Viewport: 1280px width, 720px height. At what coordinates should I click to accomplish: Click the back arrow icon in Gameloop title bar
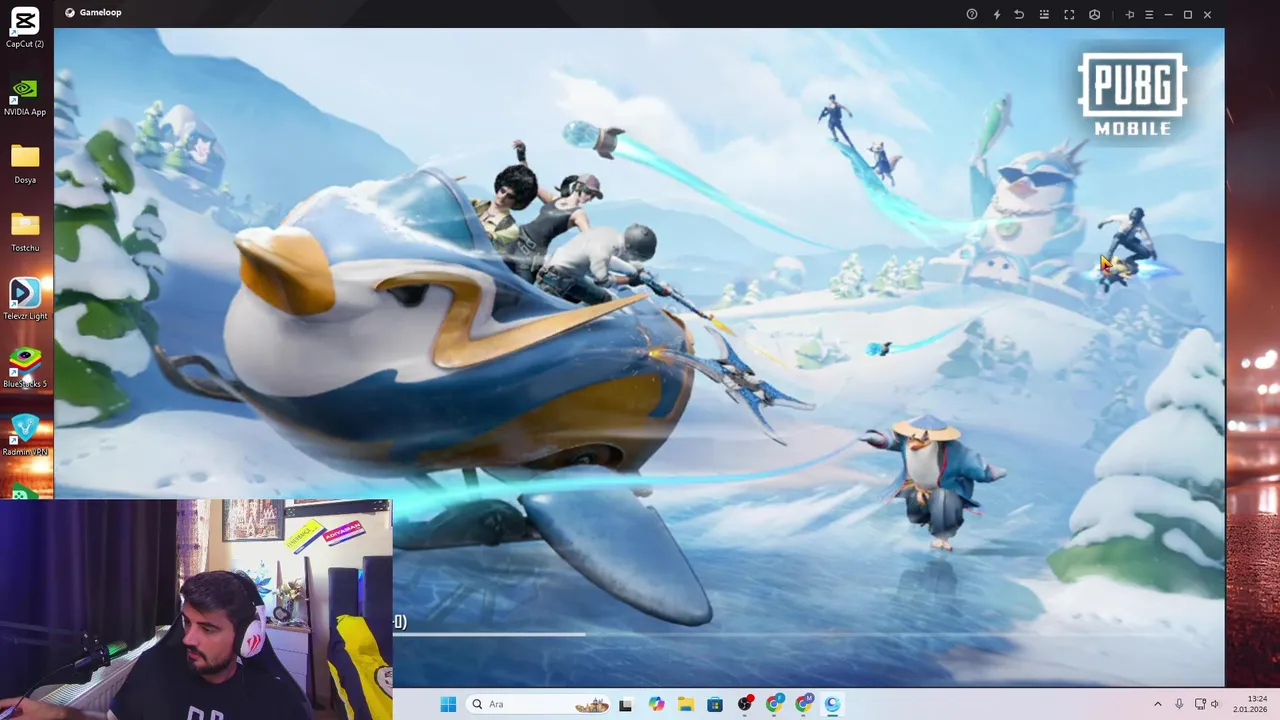click(1019, 14)
